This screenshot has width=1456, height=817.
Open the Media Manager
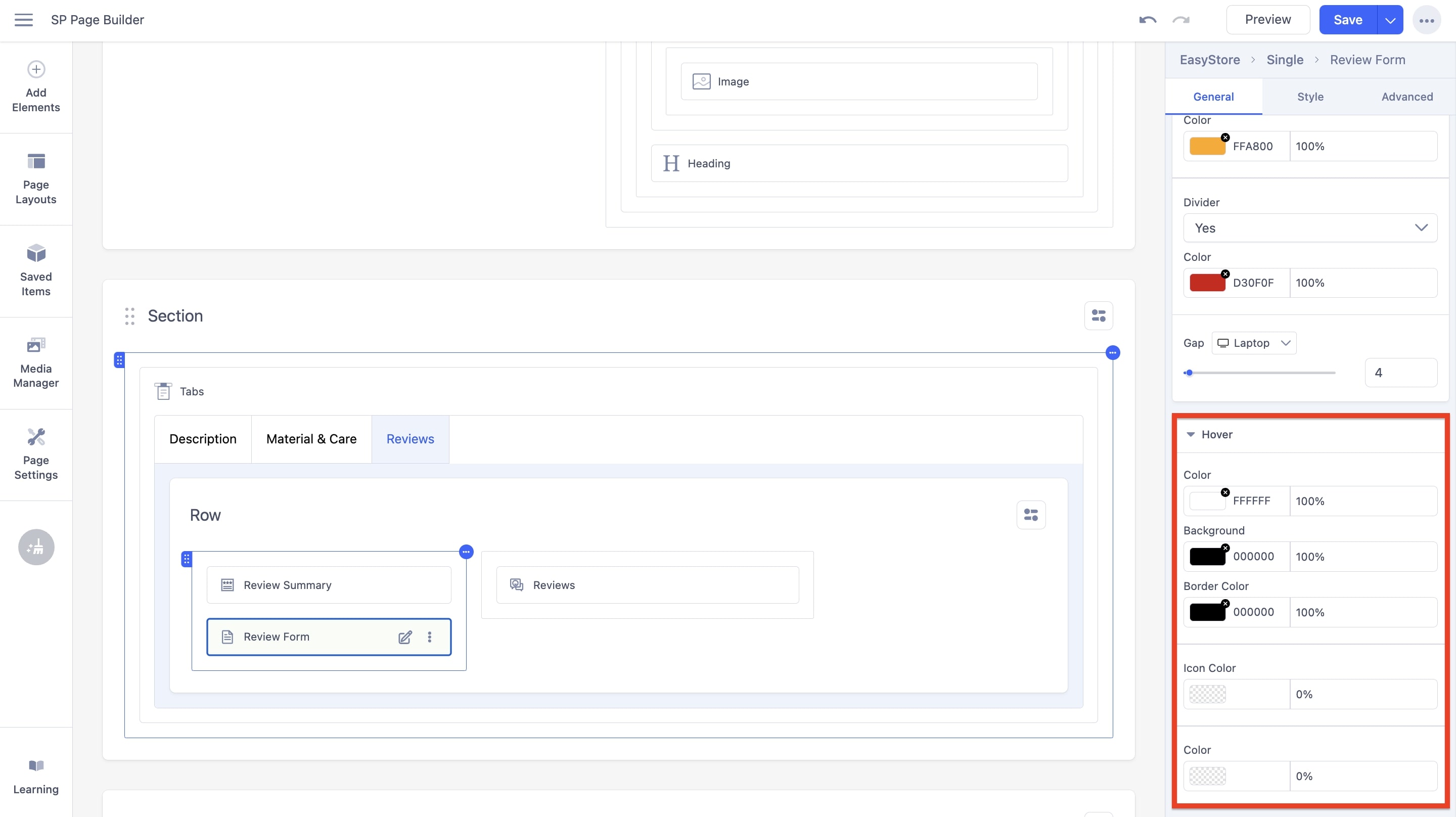35,362
